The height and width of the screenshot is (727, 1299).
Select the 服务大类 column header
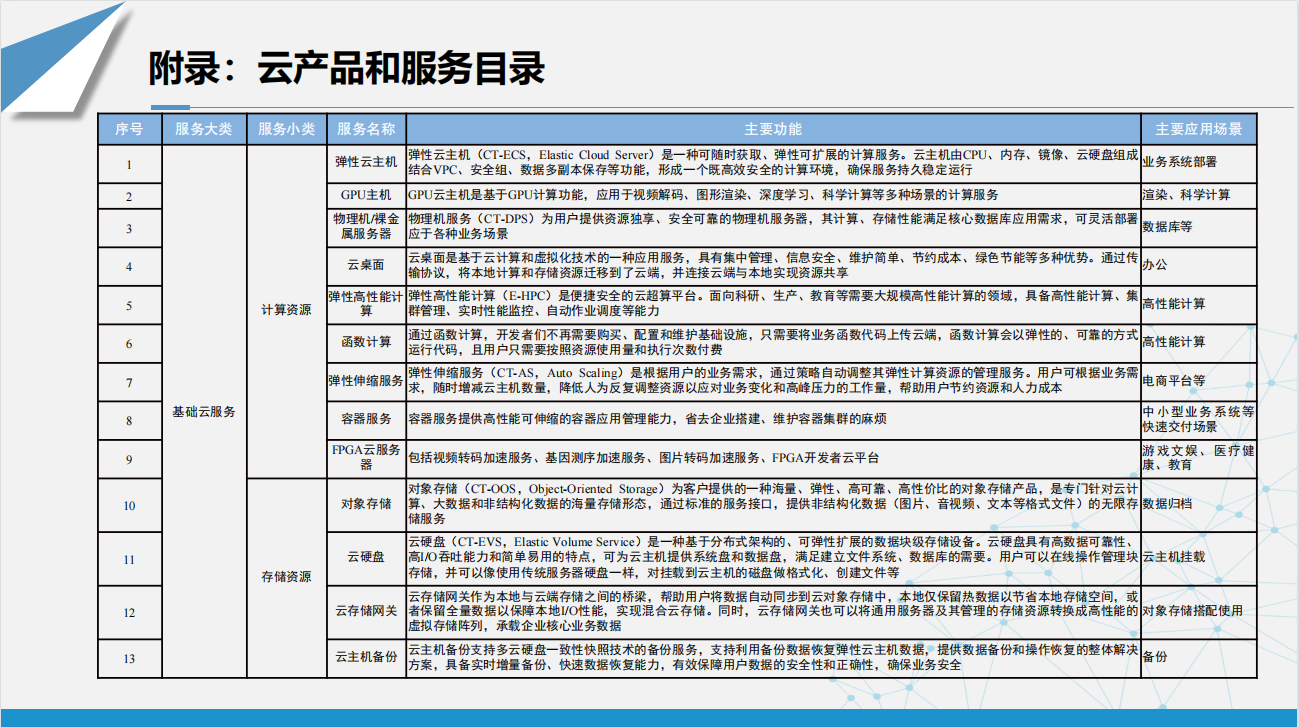tap(203, 129)
